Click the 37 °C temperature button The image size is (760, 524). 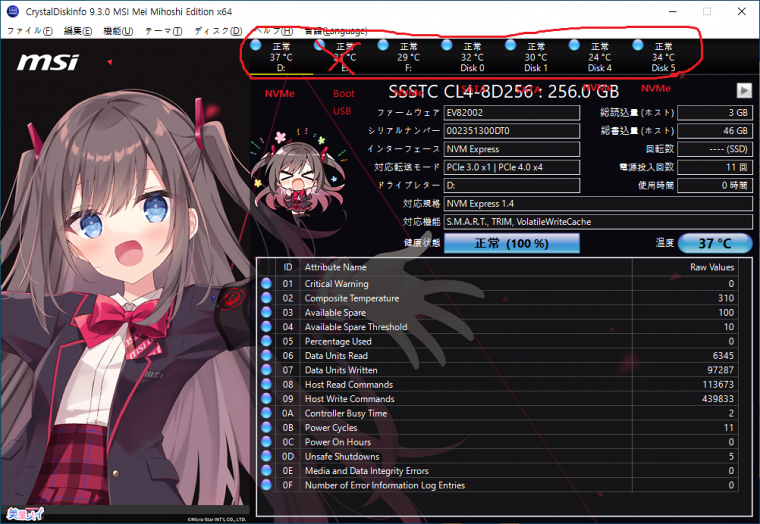[715, 243]
